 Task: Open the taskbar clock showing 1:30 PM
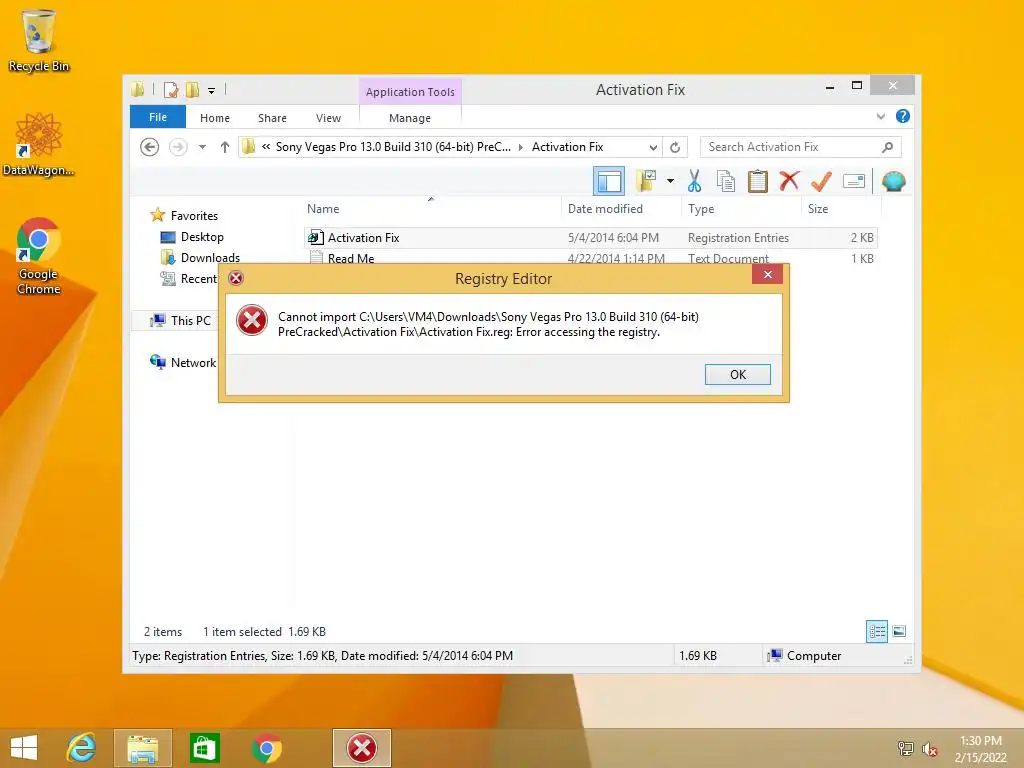(980, 749)
